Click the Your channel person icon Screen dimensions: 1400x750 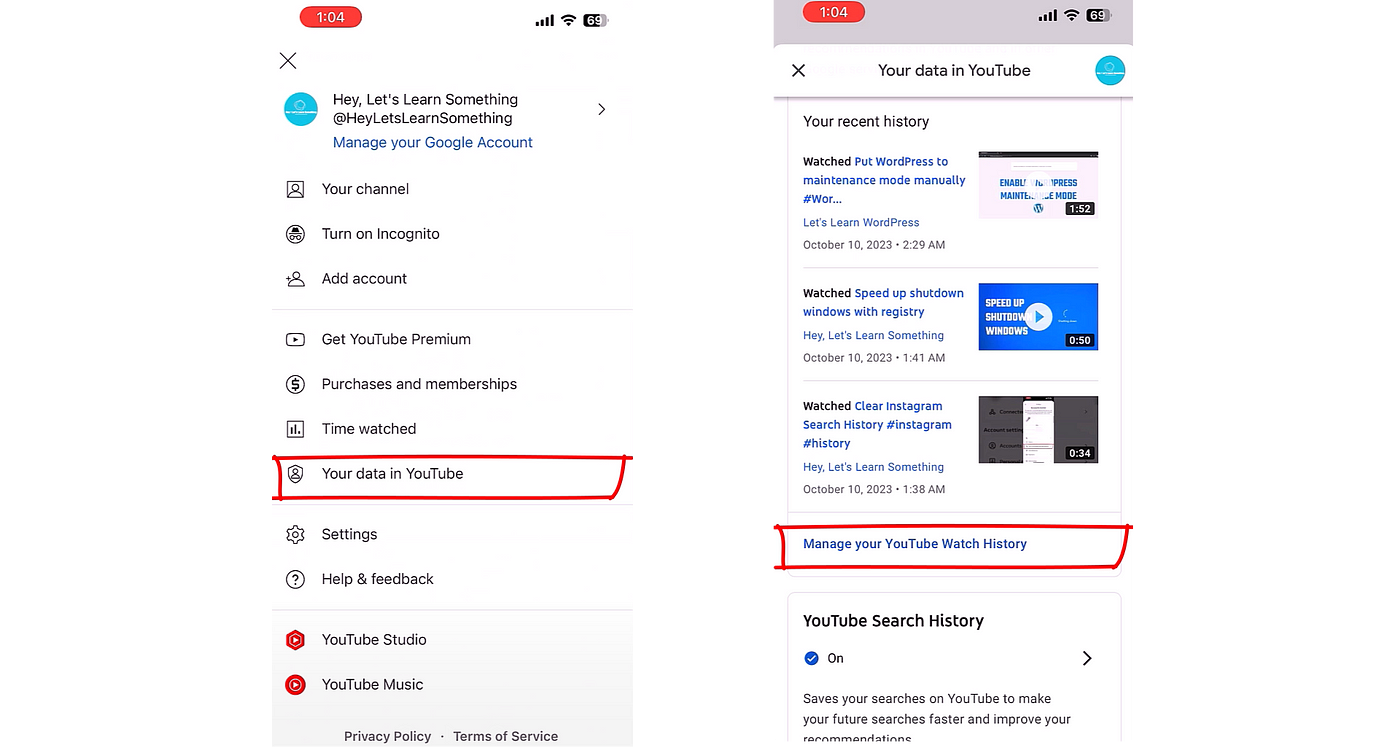(295, 189)
